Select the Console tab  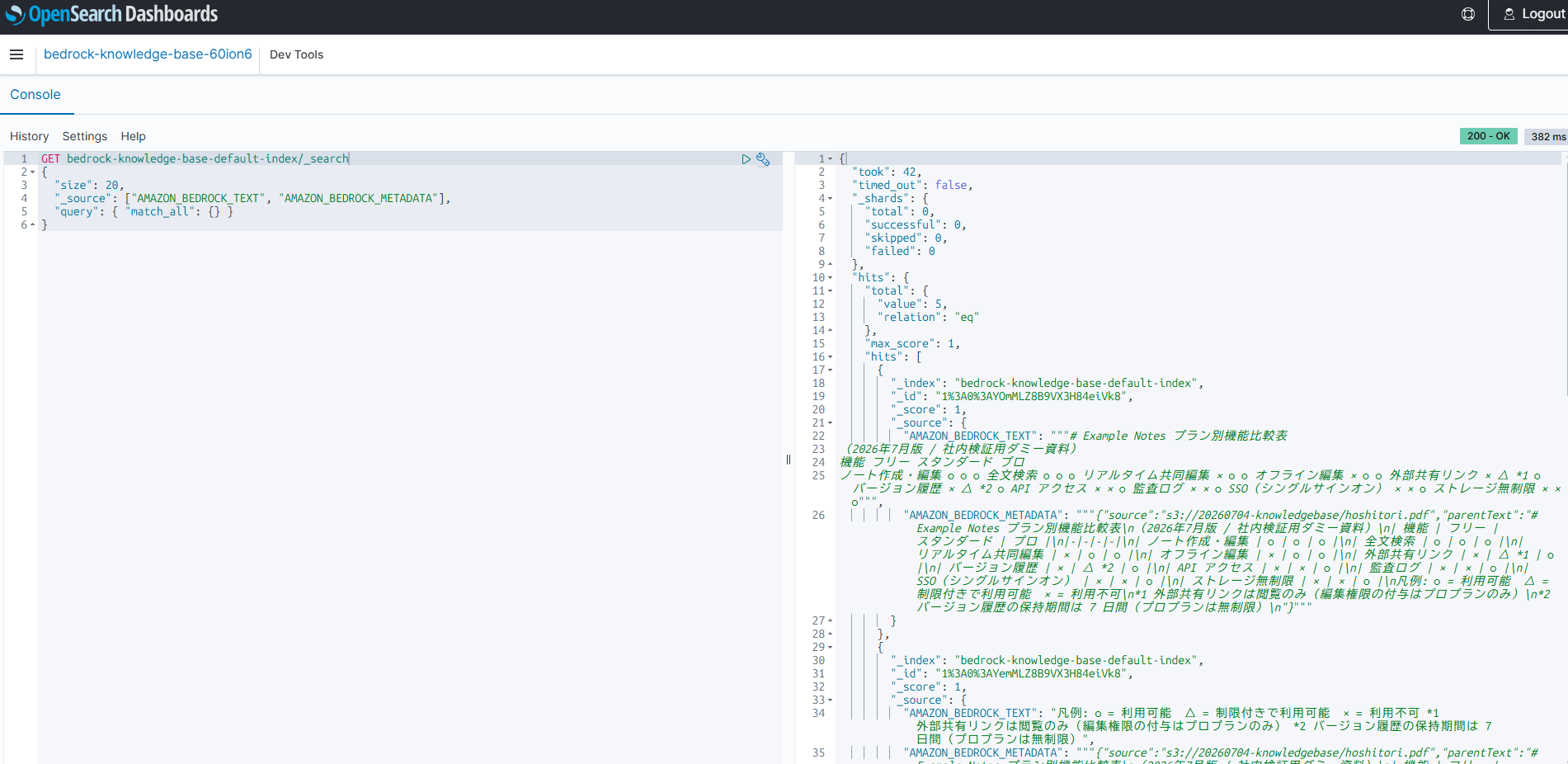tap(35, 95)
